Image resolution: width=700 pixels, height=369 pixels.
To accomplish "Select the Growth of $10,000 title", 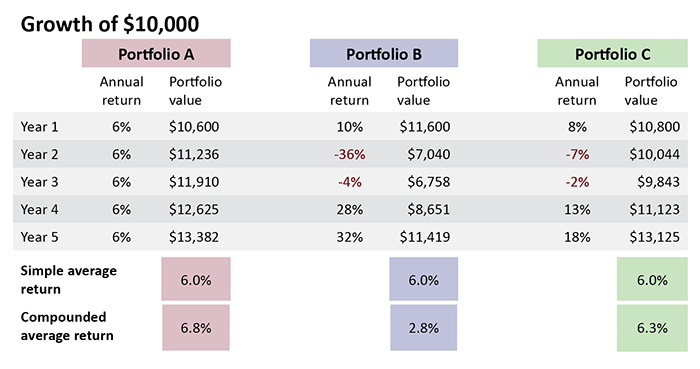I will pyautogui.click(x=110, y=24).
